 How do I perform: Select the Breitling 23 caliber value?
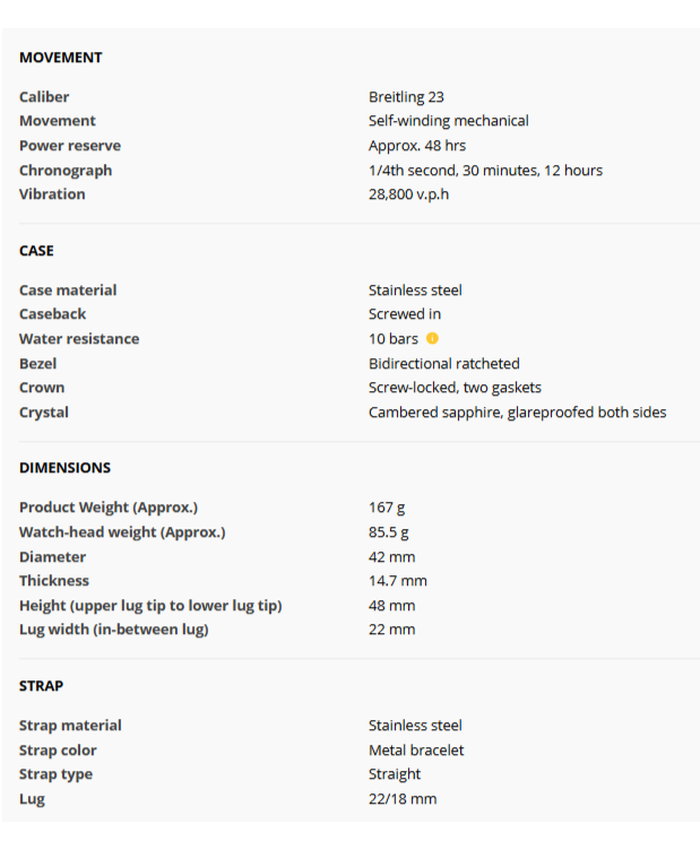click(x=406, y=97)
